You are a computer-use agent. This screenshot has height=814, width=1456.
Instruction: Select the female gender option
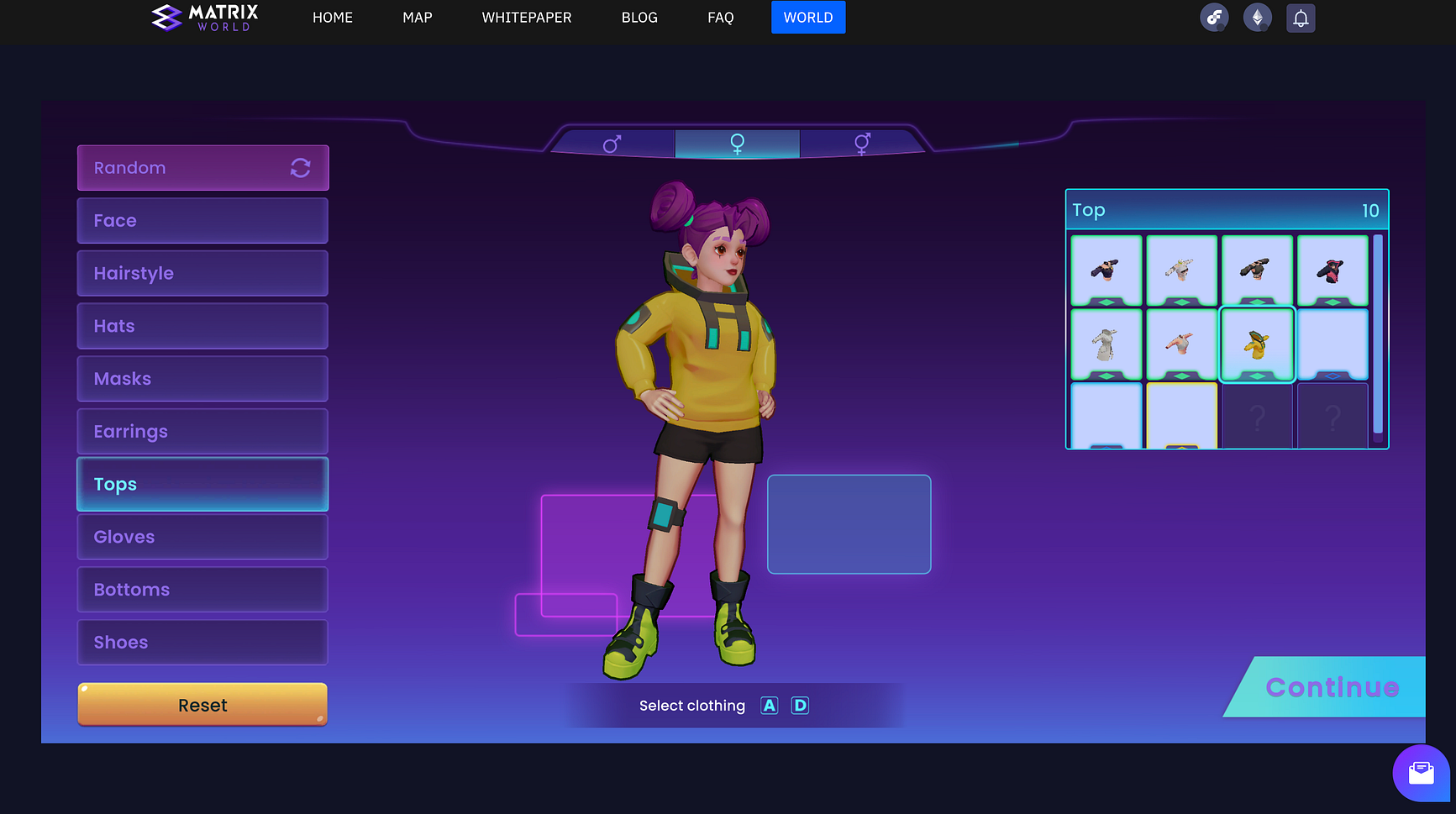(x=737, y=144)
